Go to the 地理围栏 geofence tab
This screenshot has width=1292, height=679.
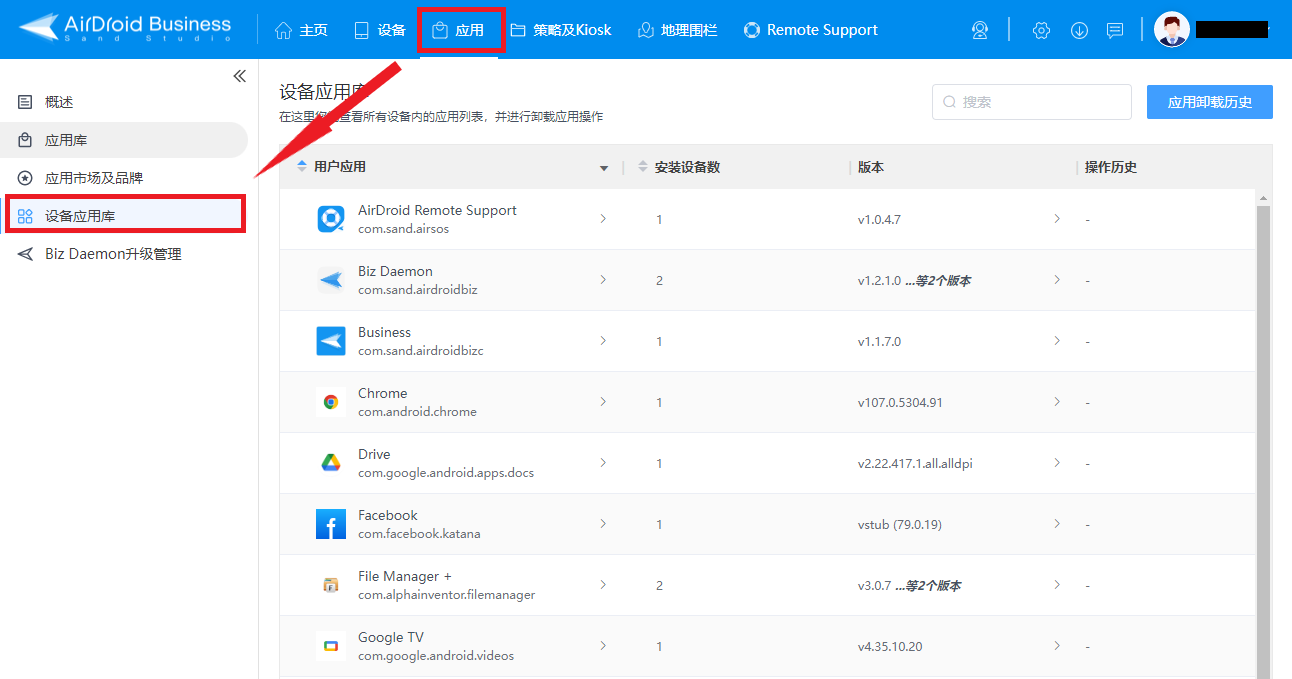coord(680,30)
